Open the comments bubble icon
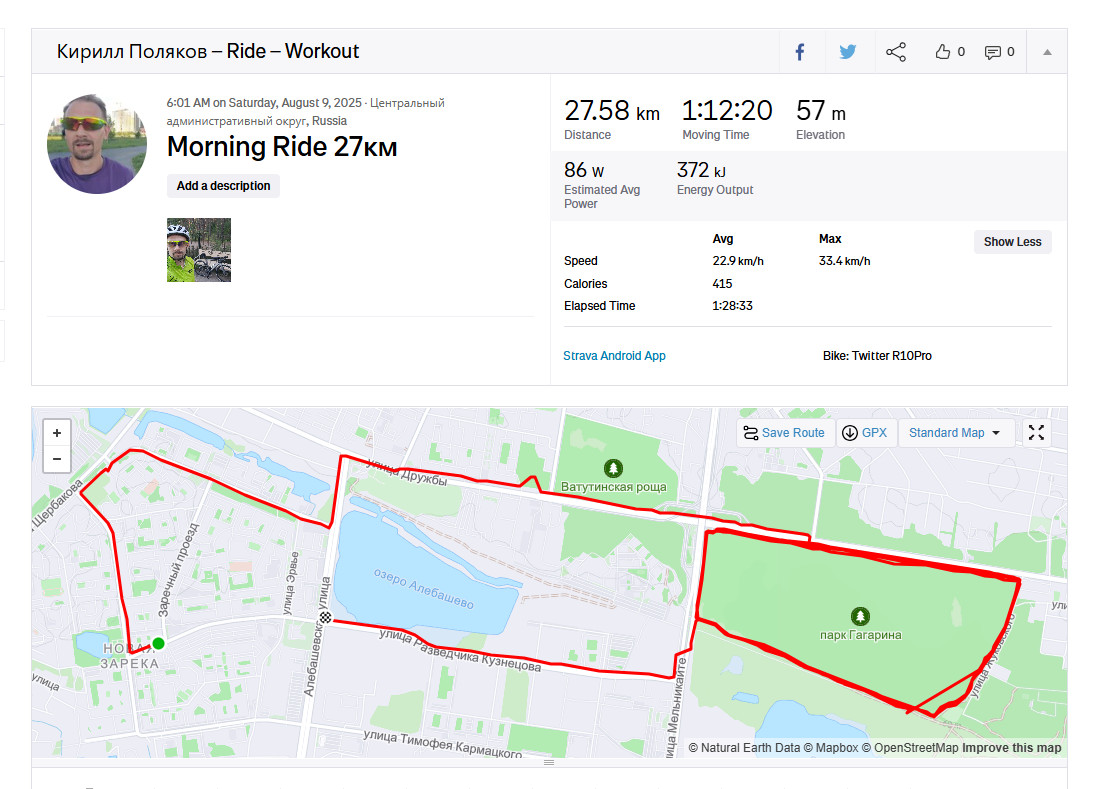This screenshot has height=789, width=1104. coord(992,52)
